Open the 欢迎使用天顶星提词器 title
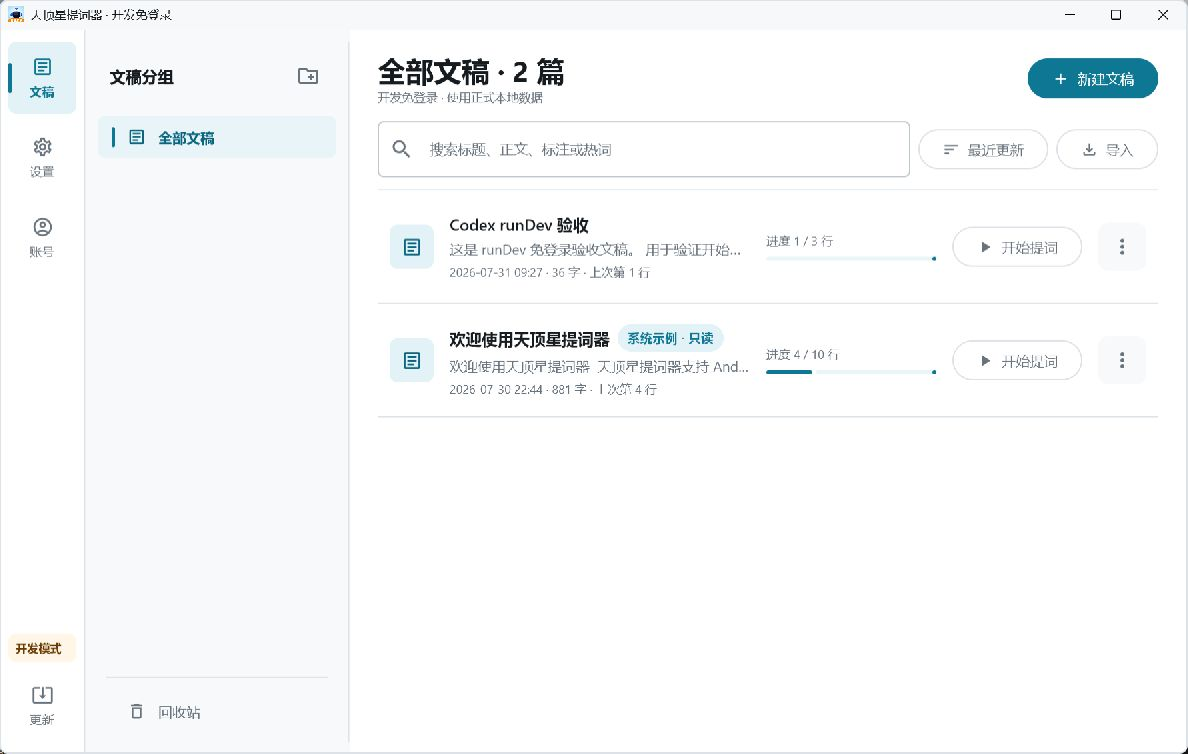 point(529,339)
